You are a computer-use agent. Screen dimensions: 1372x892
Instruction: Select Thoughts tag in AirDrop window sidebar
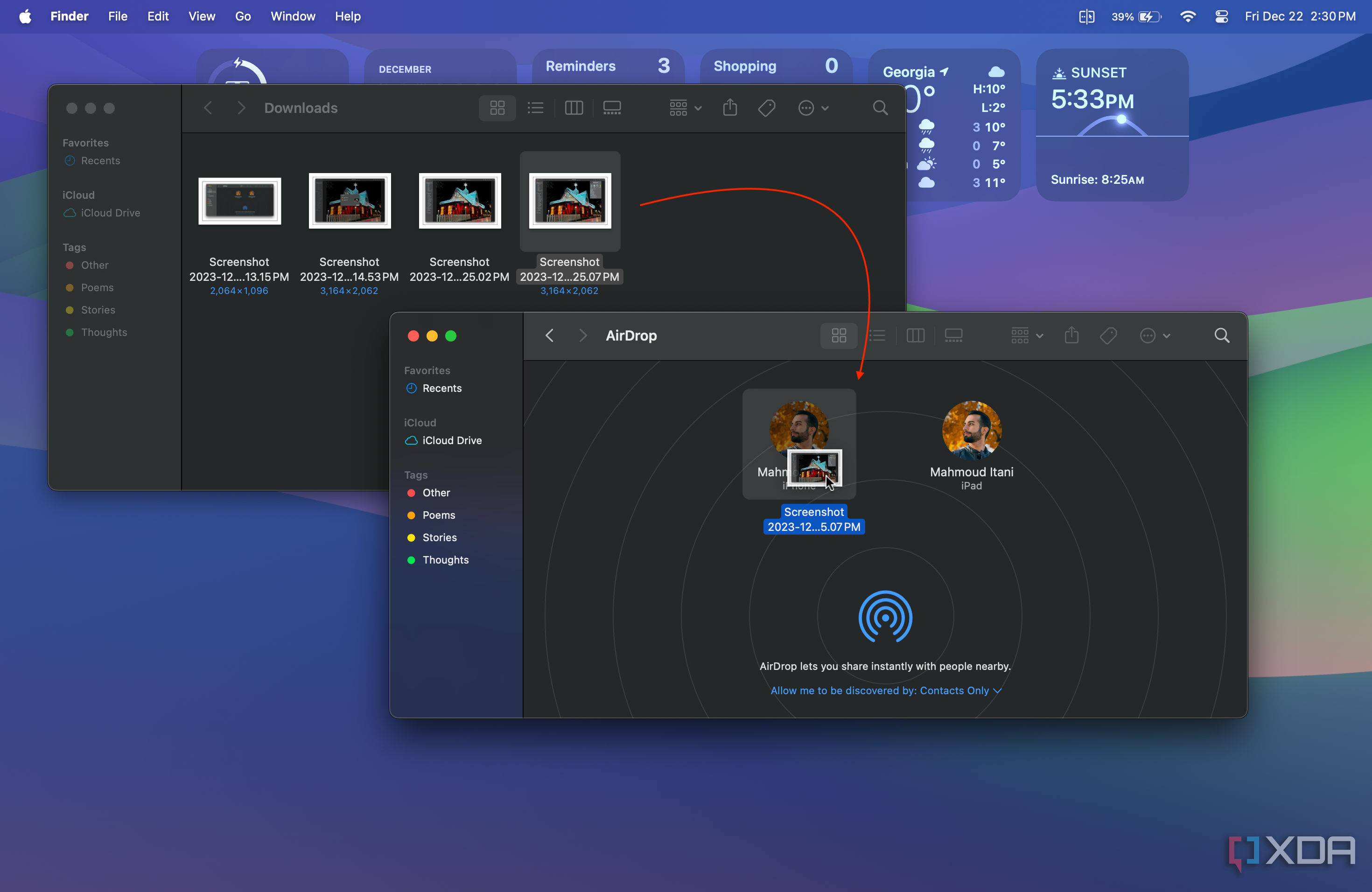point(438,560)
